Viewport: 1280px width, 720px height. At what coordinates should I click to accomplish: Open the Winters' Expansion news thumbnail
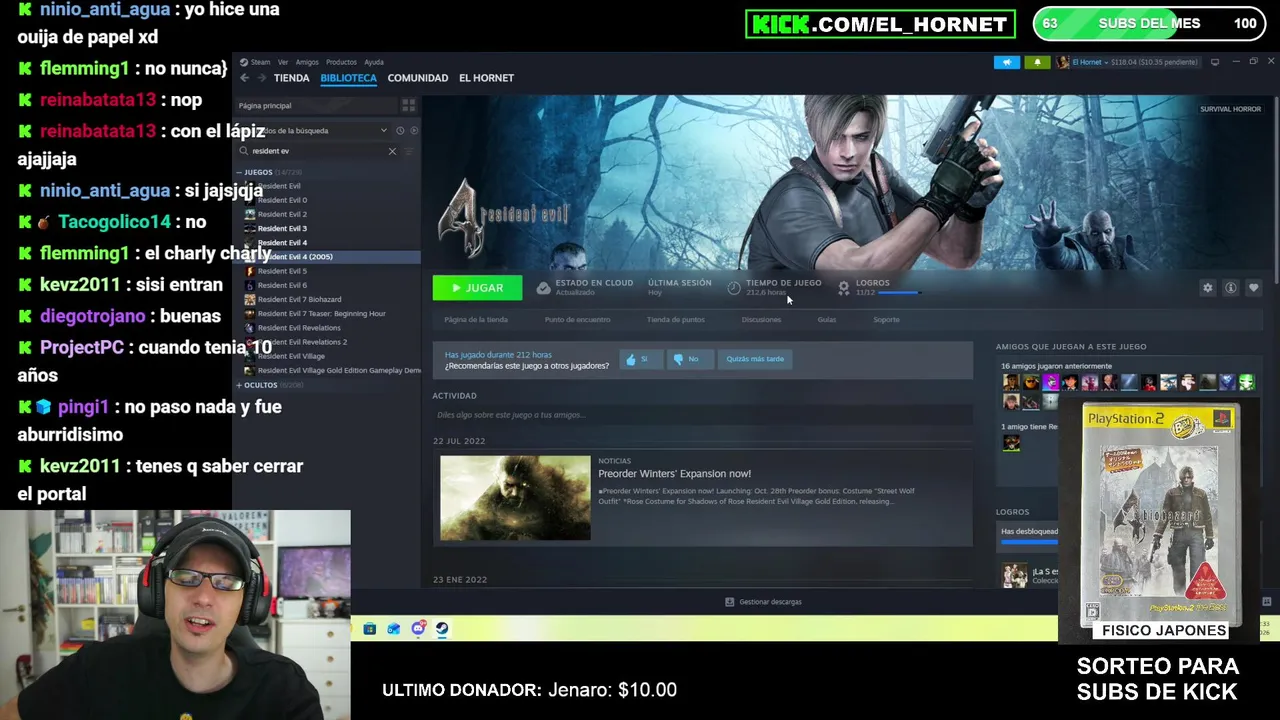point(515,498)
